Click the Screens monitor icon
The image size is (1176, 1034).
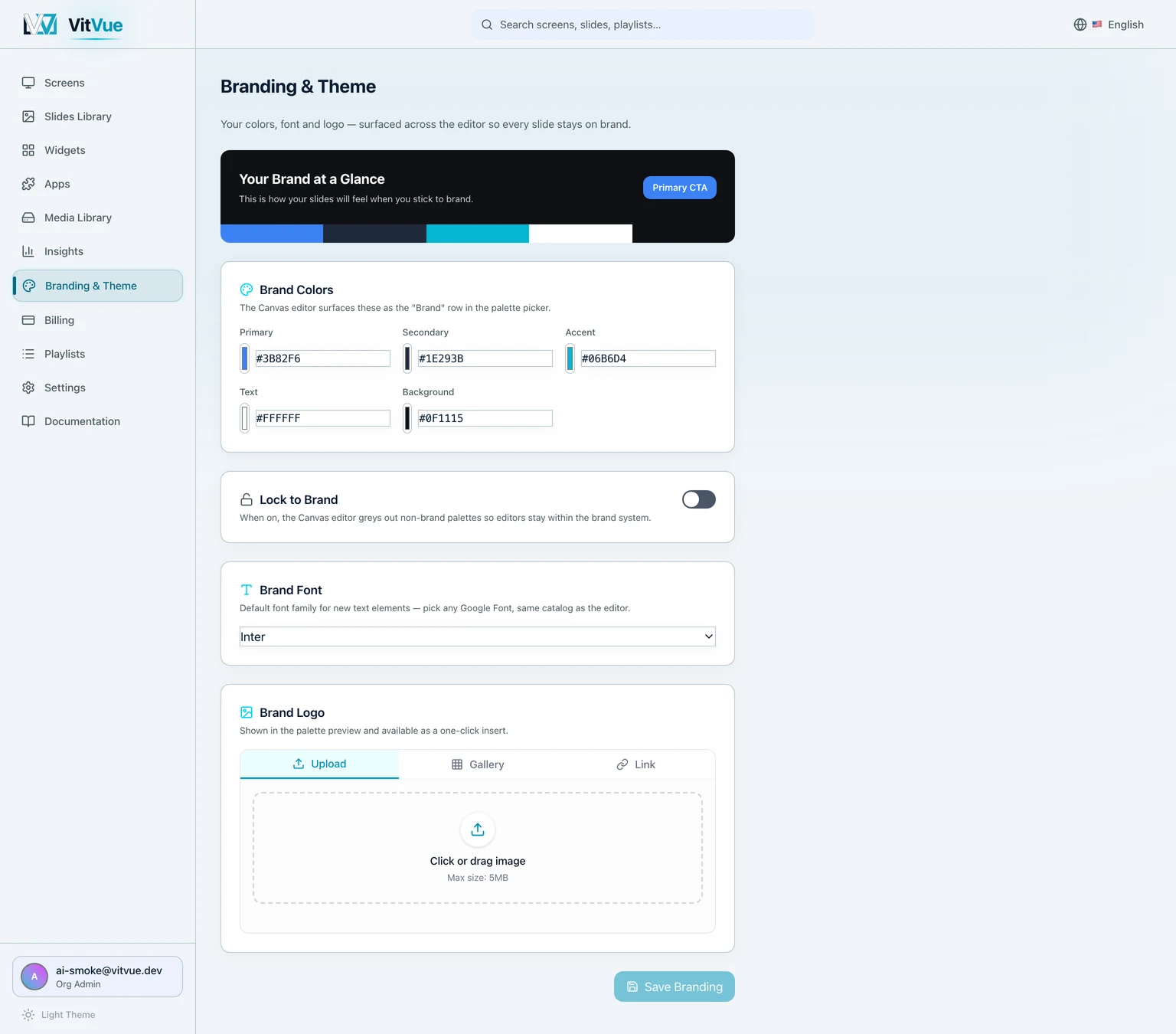coord(28,83)
